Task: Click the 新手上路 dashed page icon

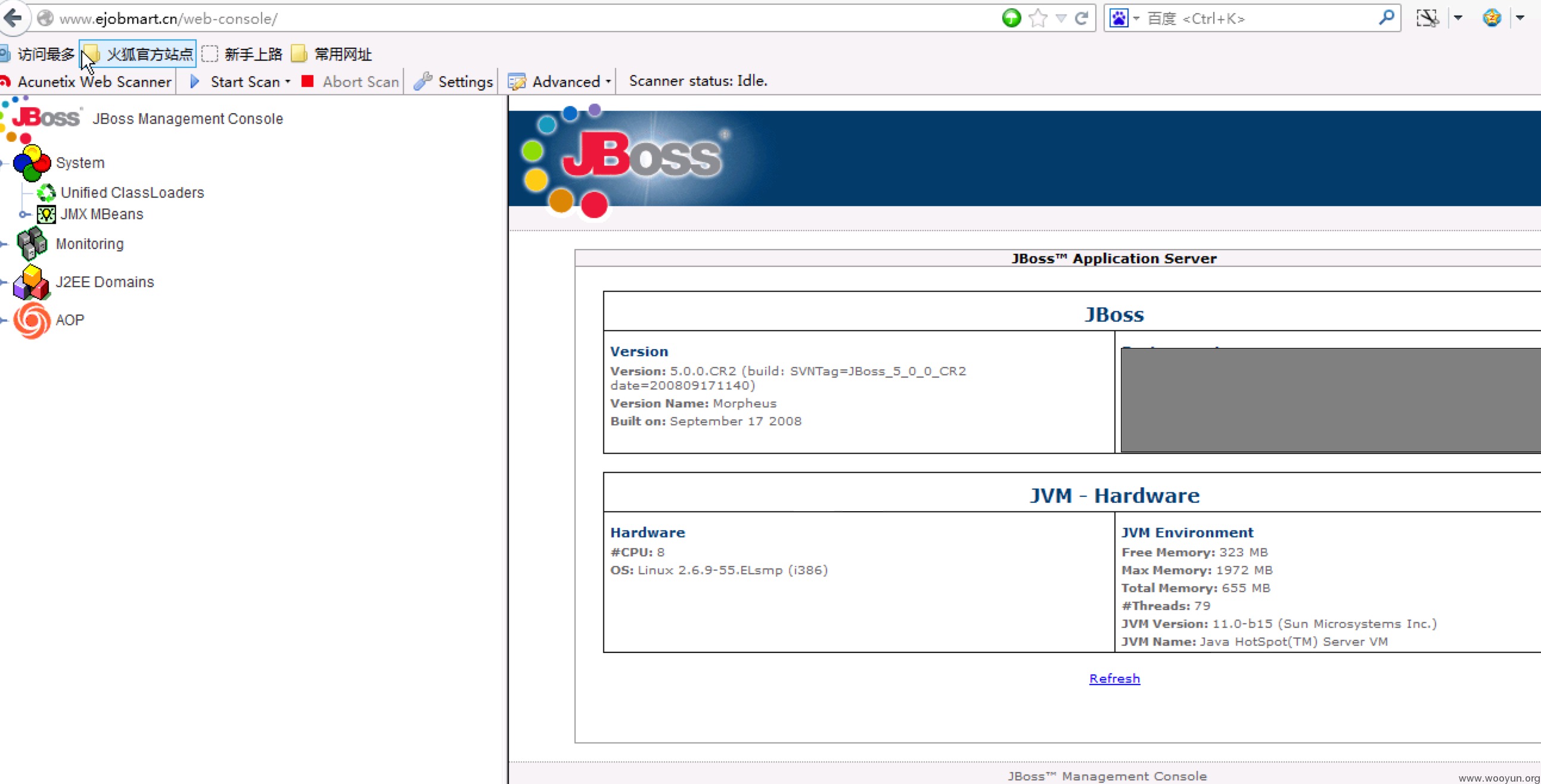Action: point(210,54)
